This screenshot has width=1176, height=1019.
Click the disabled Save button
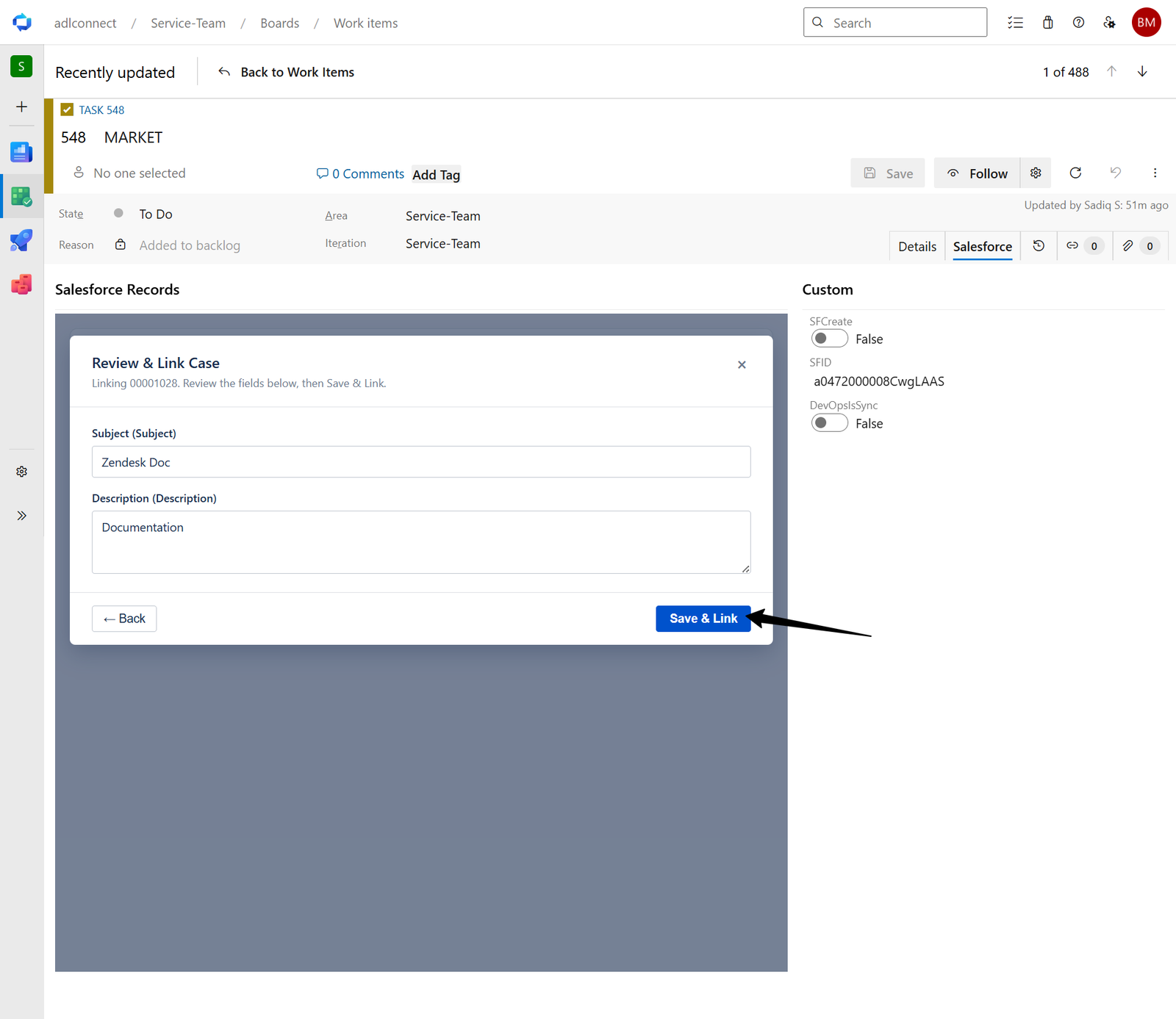point(887,173)
